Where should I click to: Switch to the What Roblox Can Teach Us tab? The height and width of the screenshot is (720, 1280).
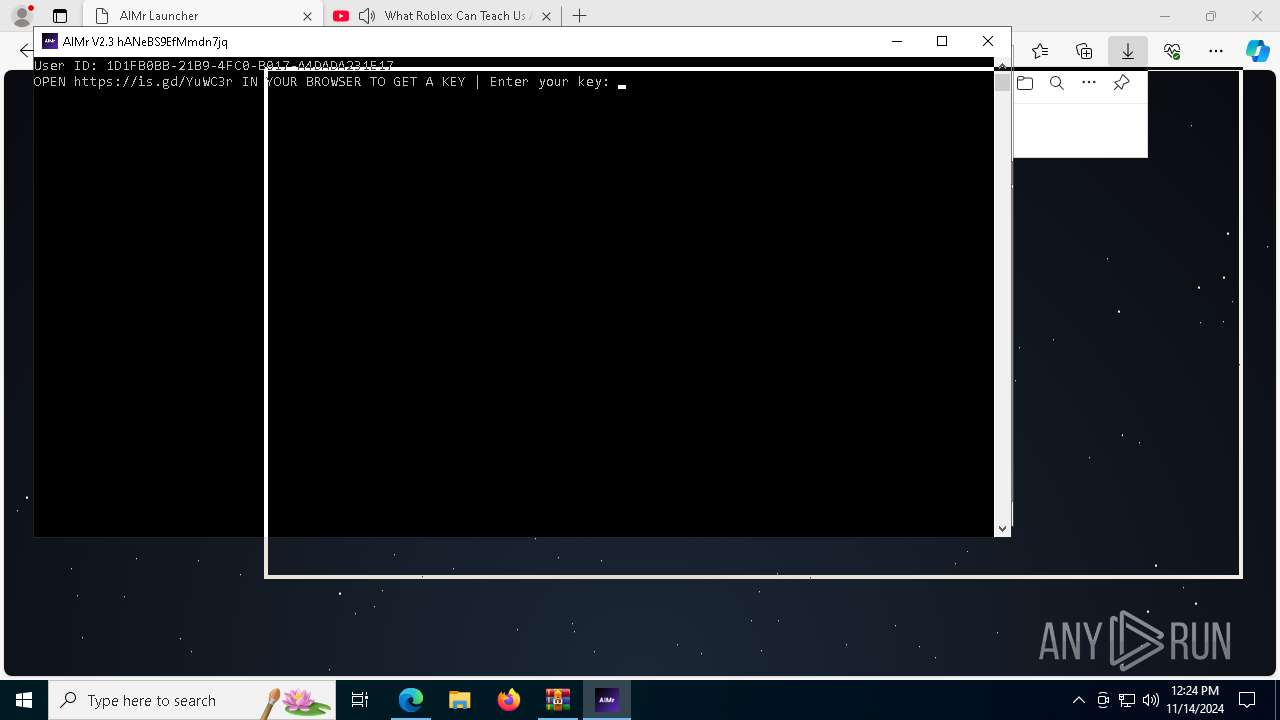443,16
